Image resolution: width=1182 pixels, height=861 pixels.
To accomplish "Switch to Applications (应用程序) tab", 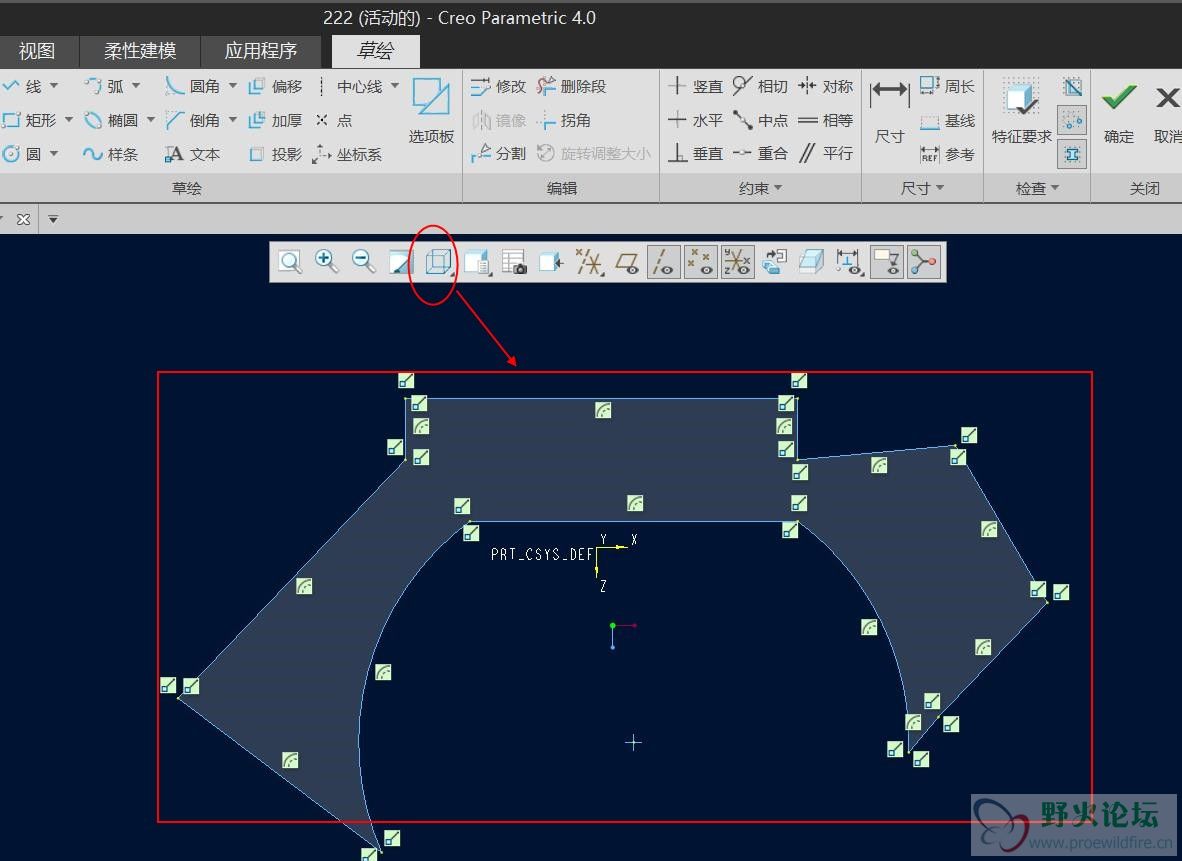I will (x=261, y=51).
